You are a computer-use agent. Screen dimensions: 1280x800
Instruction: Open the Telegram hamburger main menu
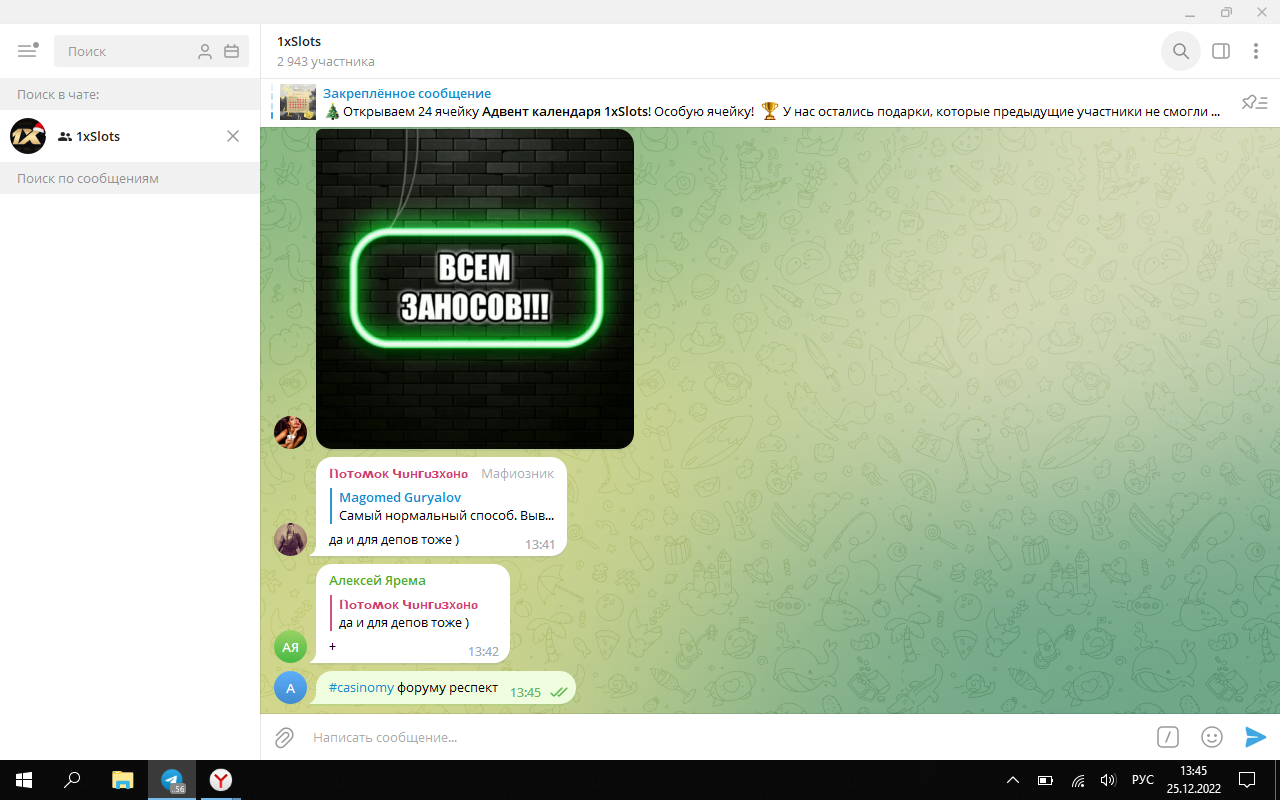pyautogui.click(x=27, y=51)
